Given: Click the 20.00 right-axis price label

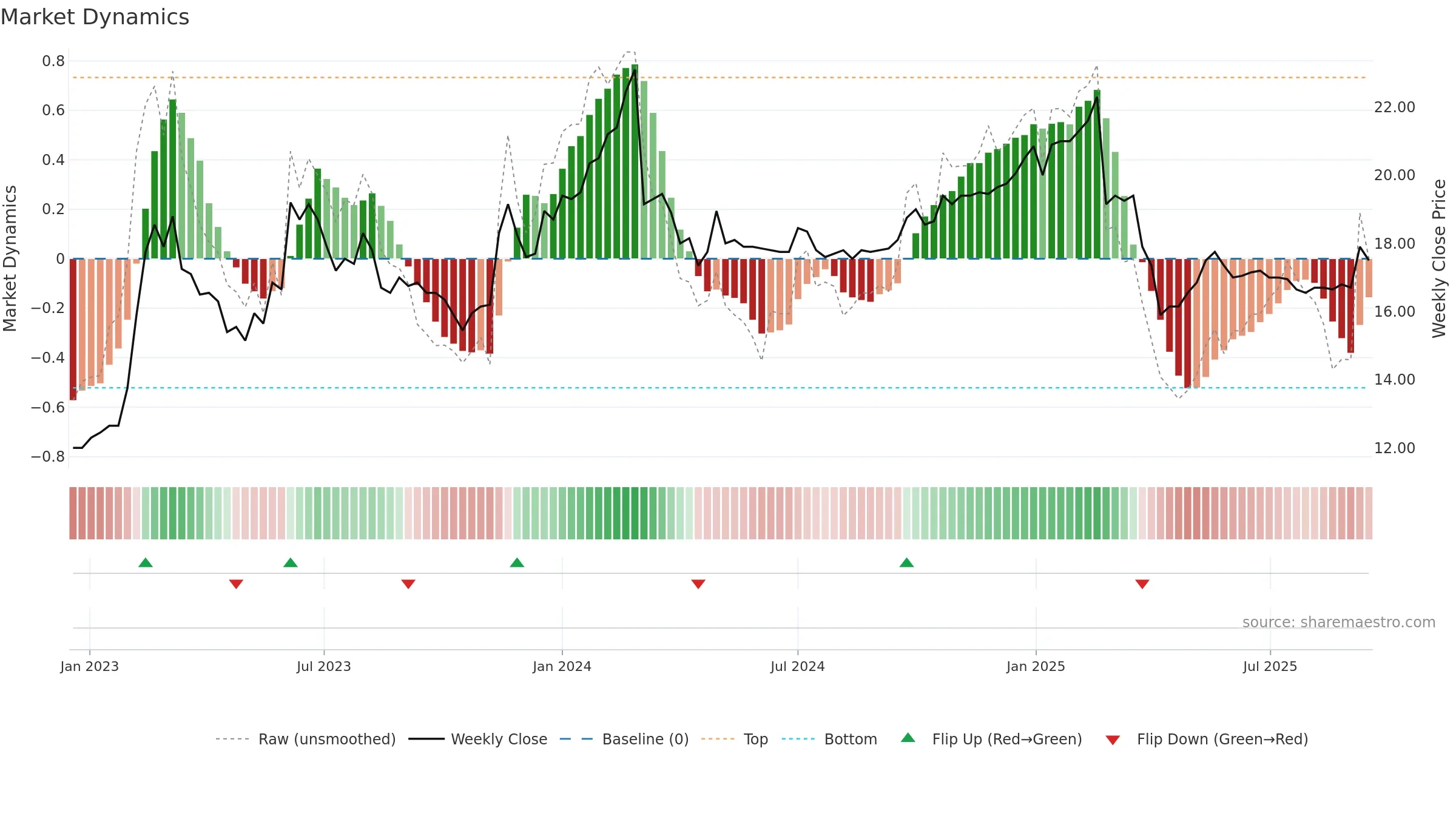Looking at the screenshot, I should coord(1395,175).
